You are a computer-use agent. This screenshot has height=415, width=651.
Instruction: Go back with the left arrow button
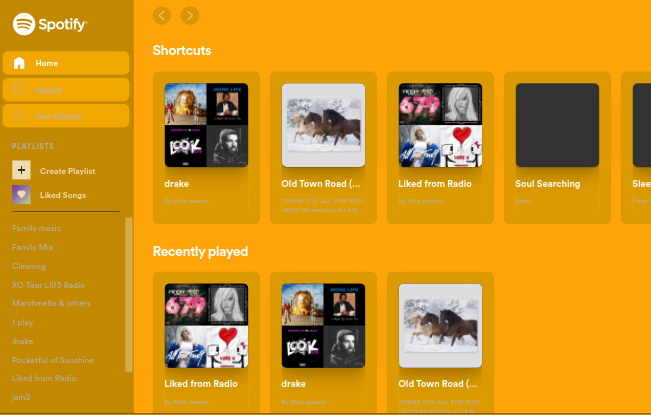click(x=162, y=16)
